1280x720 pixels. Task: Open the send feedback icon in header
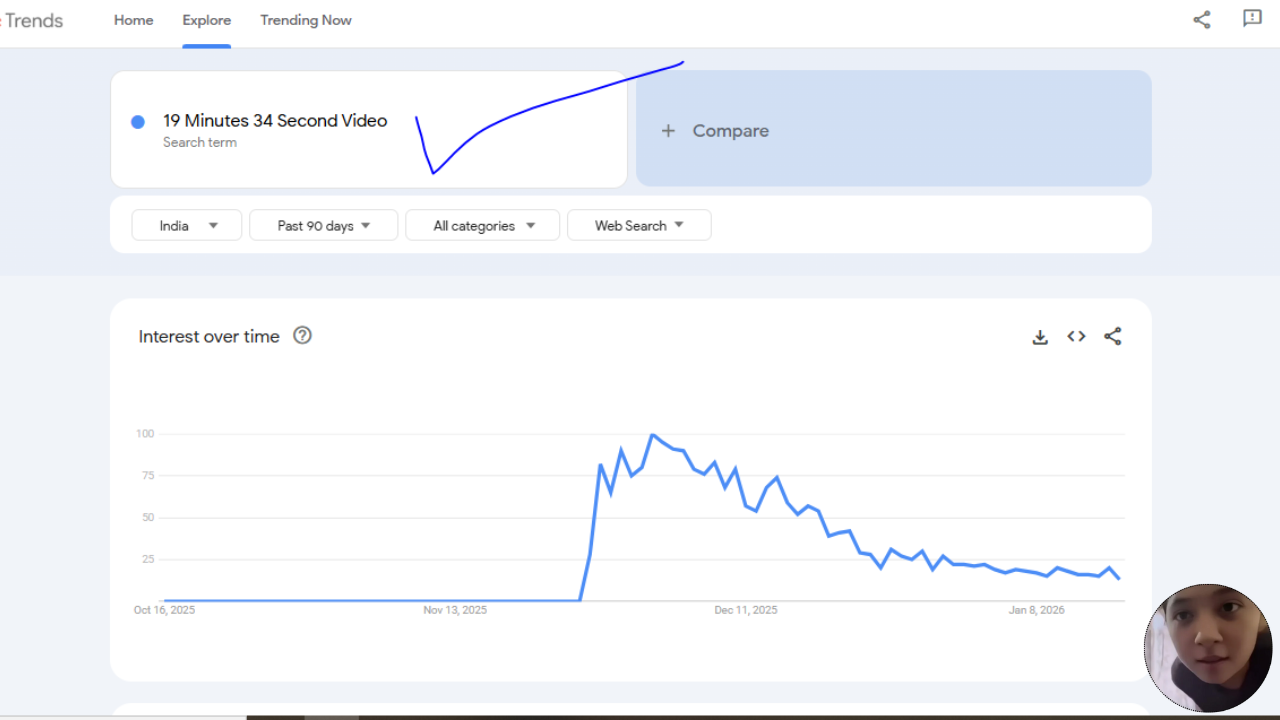point(1252,19)
